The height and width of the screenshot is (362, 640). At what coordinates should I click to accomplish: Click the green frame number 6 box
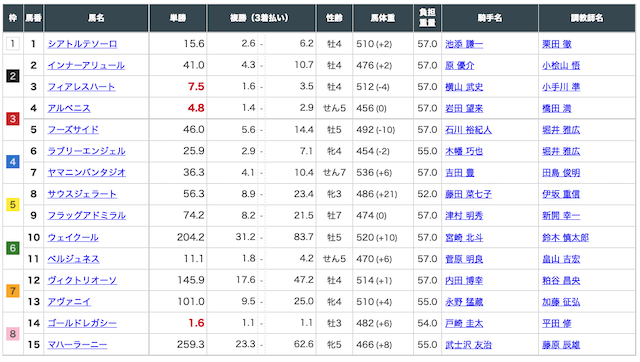(13, 248)
